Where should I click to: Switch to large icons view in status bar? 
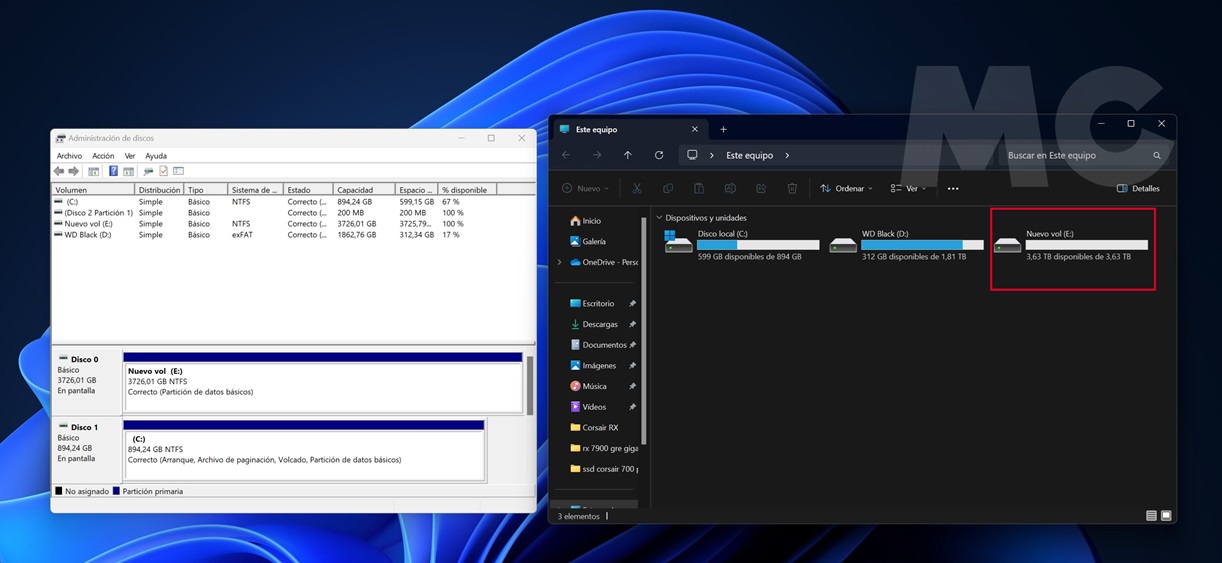[1166, 516]
